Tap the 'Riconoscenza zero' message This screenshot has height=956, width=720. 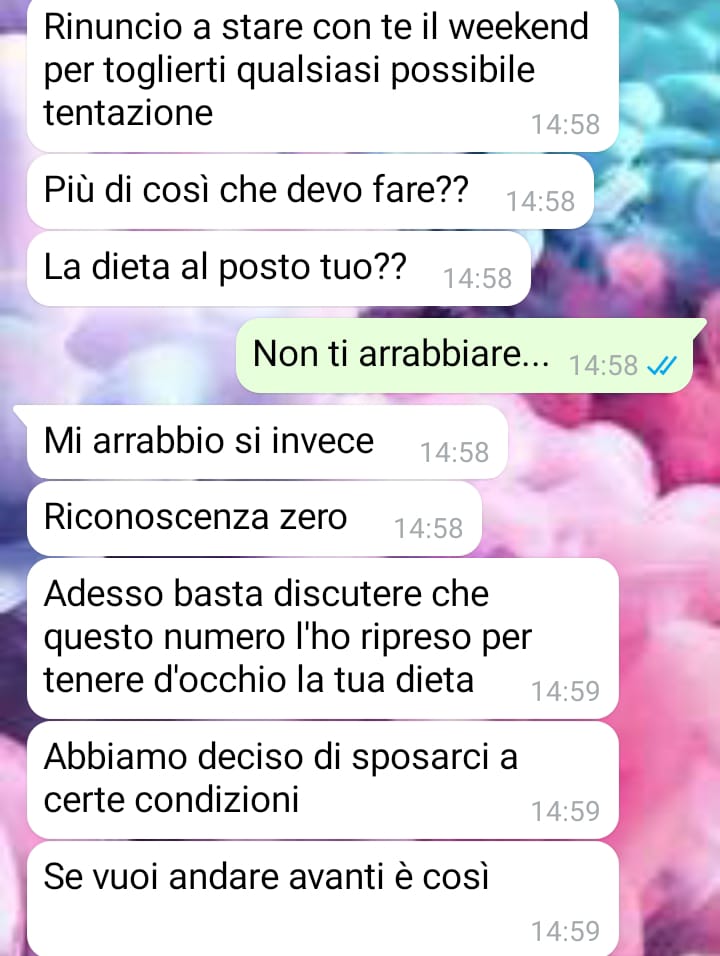click(x=254, y=518)
